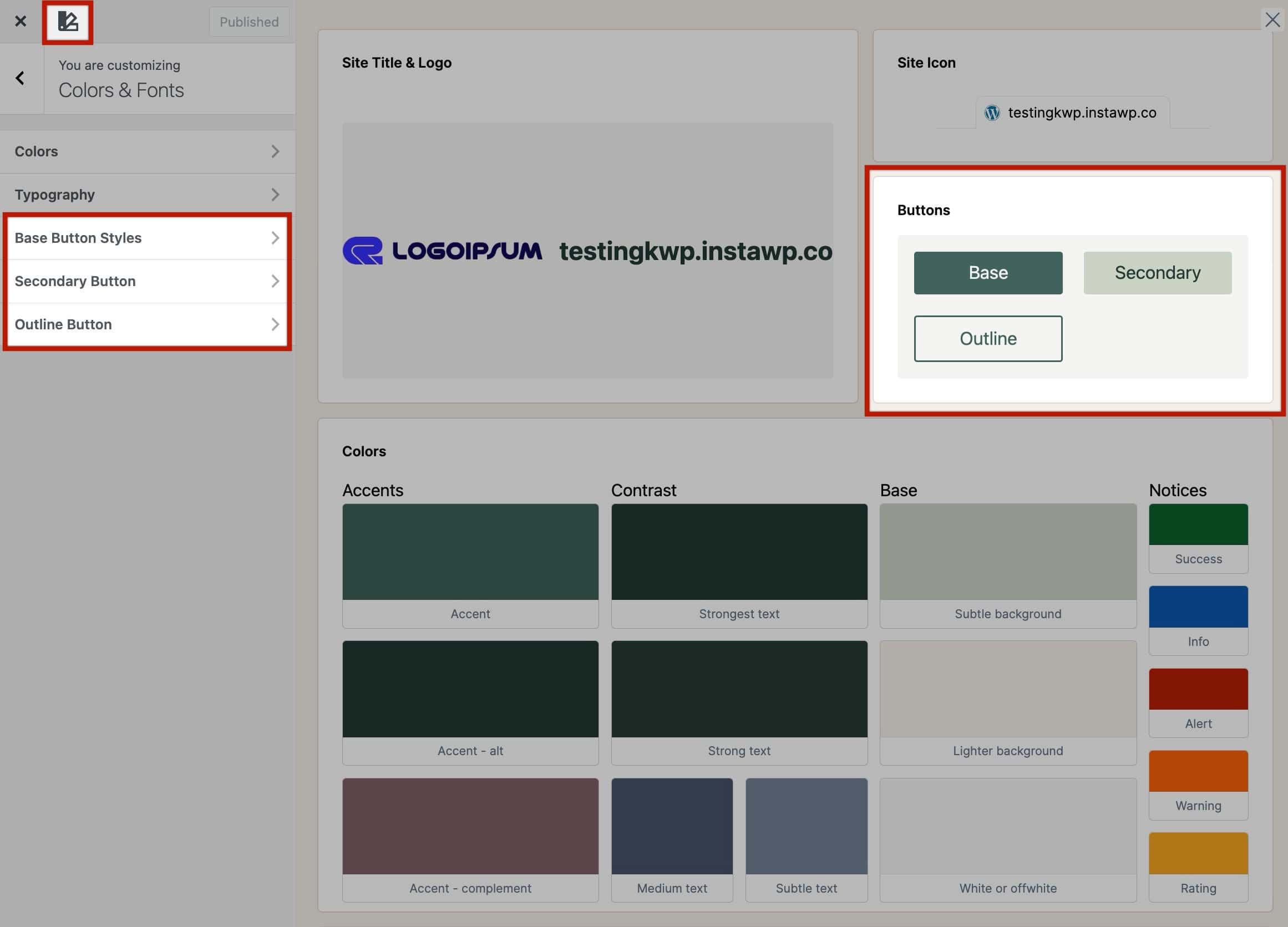This screenshot has height=927, width=1288.
Task: Click the Logoipsum logo image
Action: (442, 251)
